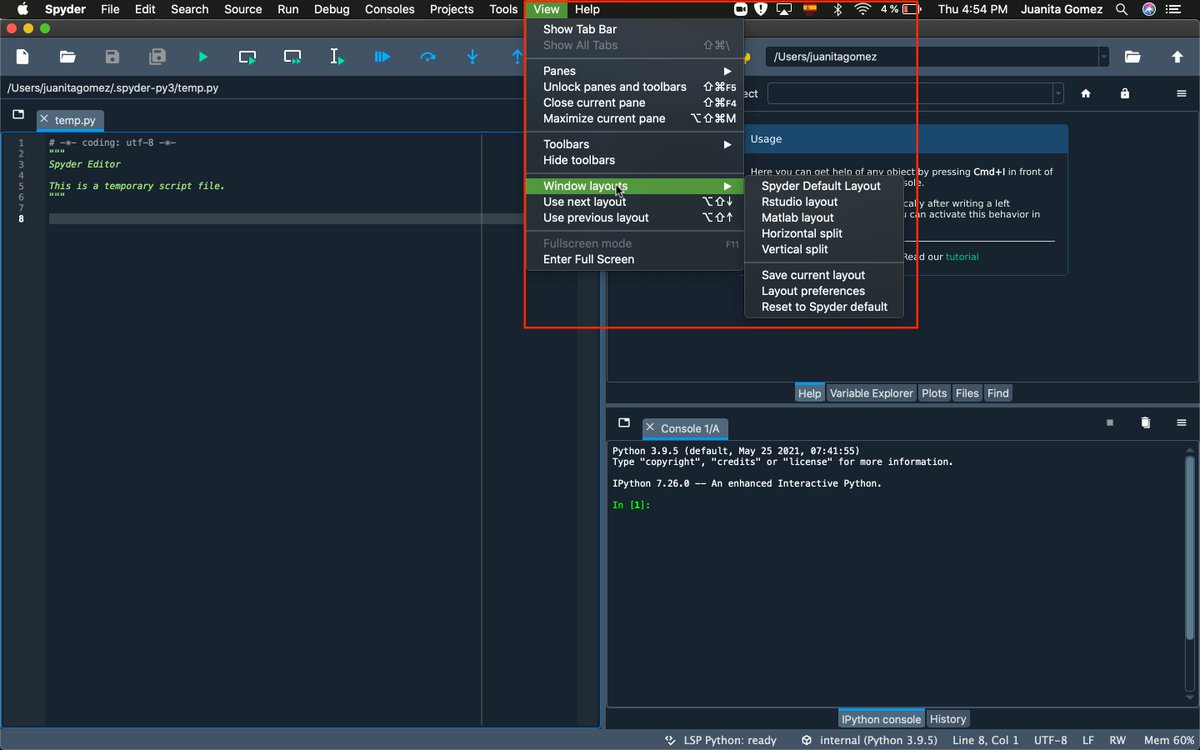Start debugging with the blue debug icon
The width and height of the screenshot is (1200, 750).
[x=382, y=57]
